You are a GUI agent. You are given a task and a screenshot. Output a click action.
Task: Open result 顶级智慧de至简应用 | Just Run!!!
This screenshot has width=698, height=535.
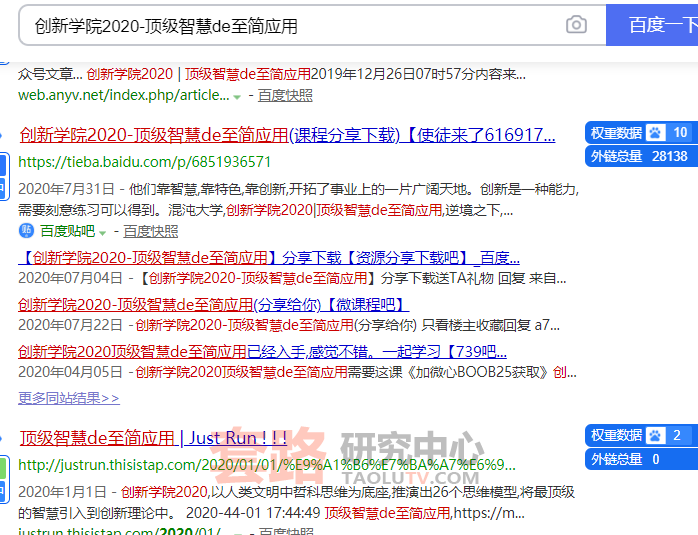[x=153, y=438]
